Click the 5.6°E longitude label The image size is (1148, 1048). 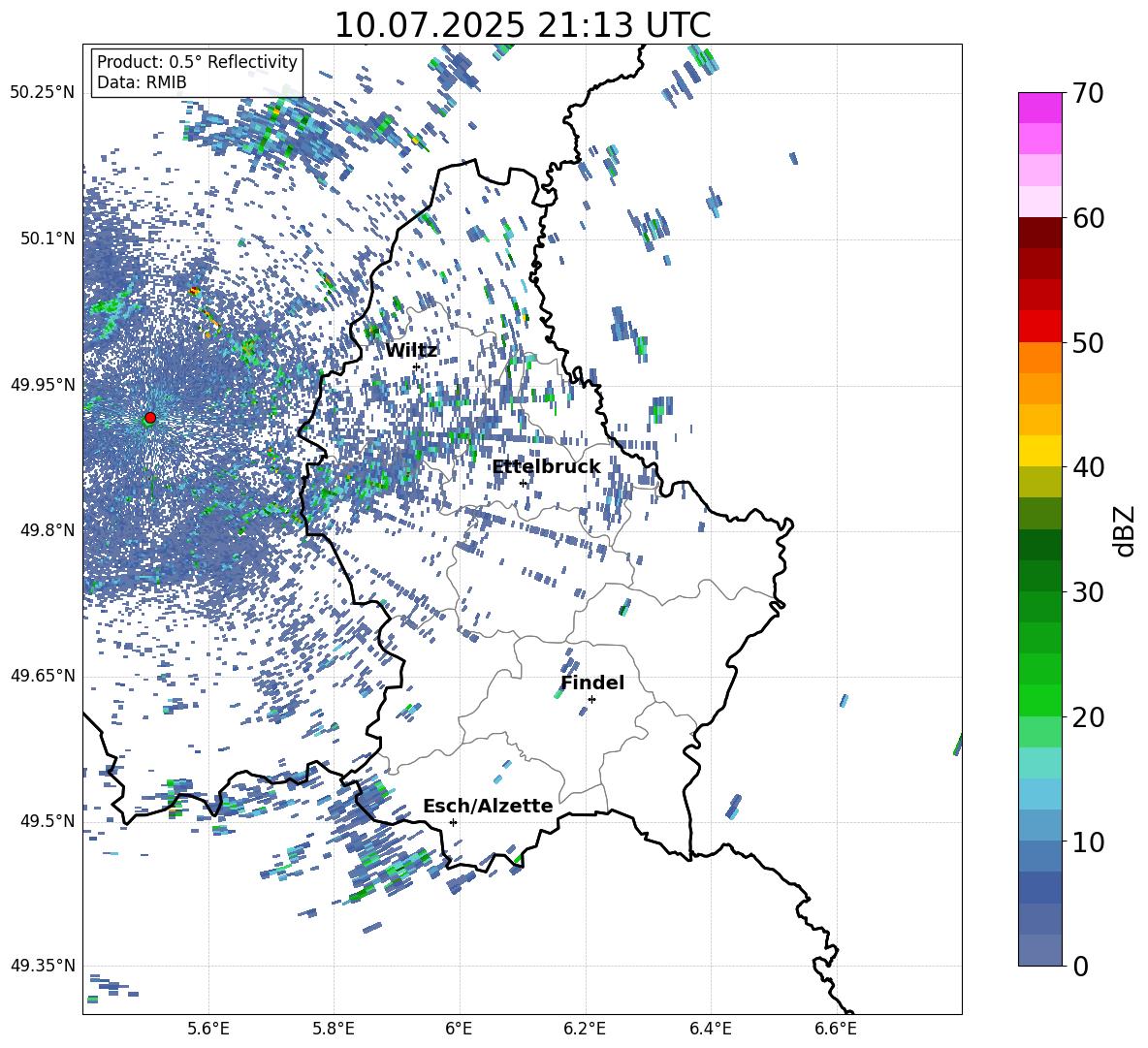click(208, 1029)
